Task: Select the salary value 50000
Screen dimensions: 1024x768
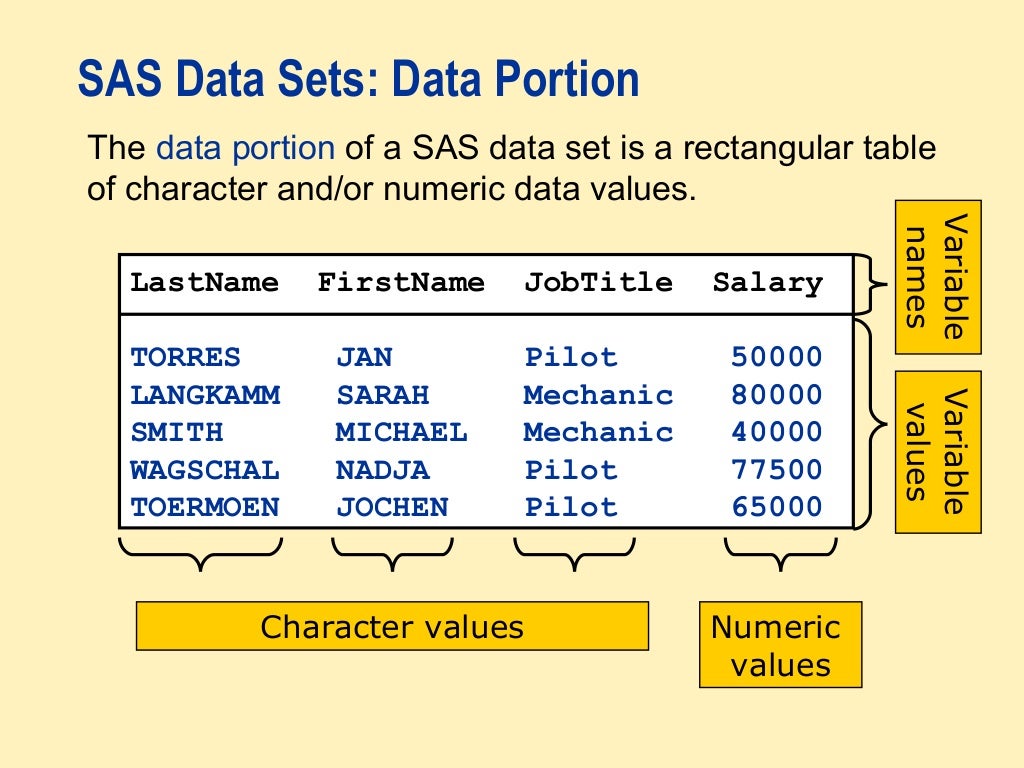Action: click(777, 357)
